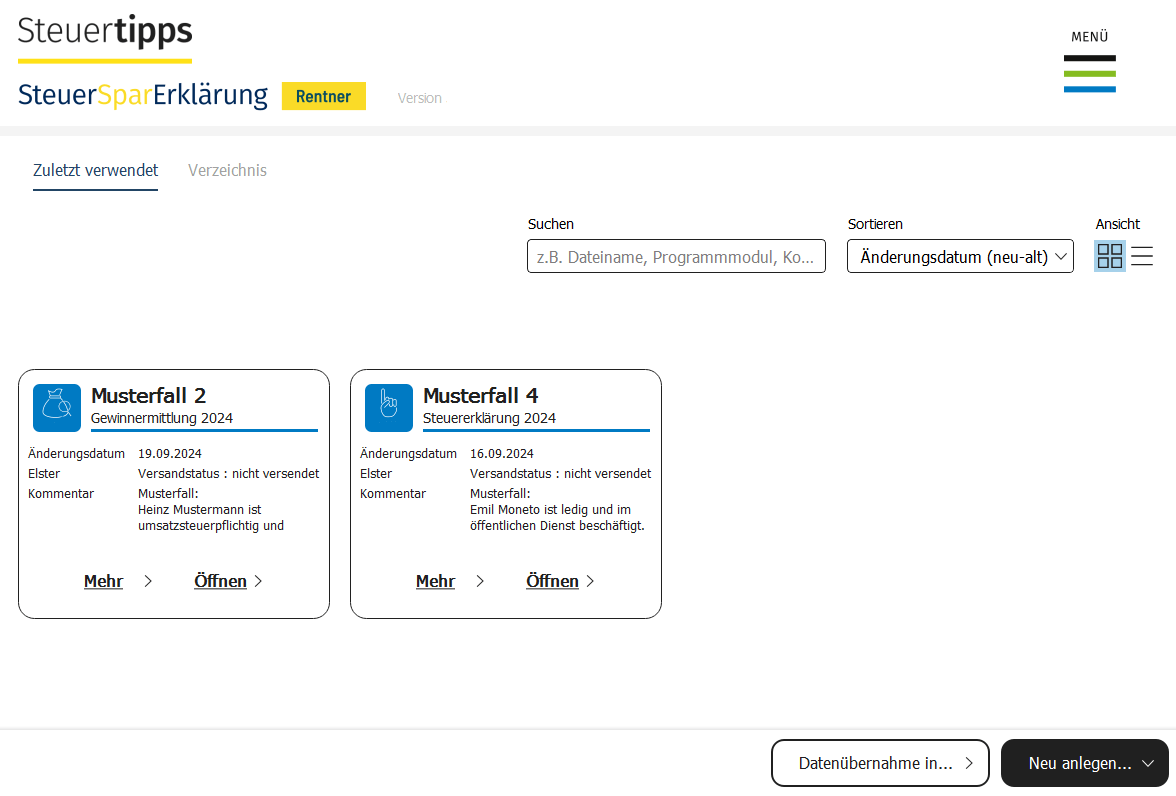Open the Datenübernahme in... button
This screenshot has height=796, width=1176.
(879, 763)
